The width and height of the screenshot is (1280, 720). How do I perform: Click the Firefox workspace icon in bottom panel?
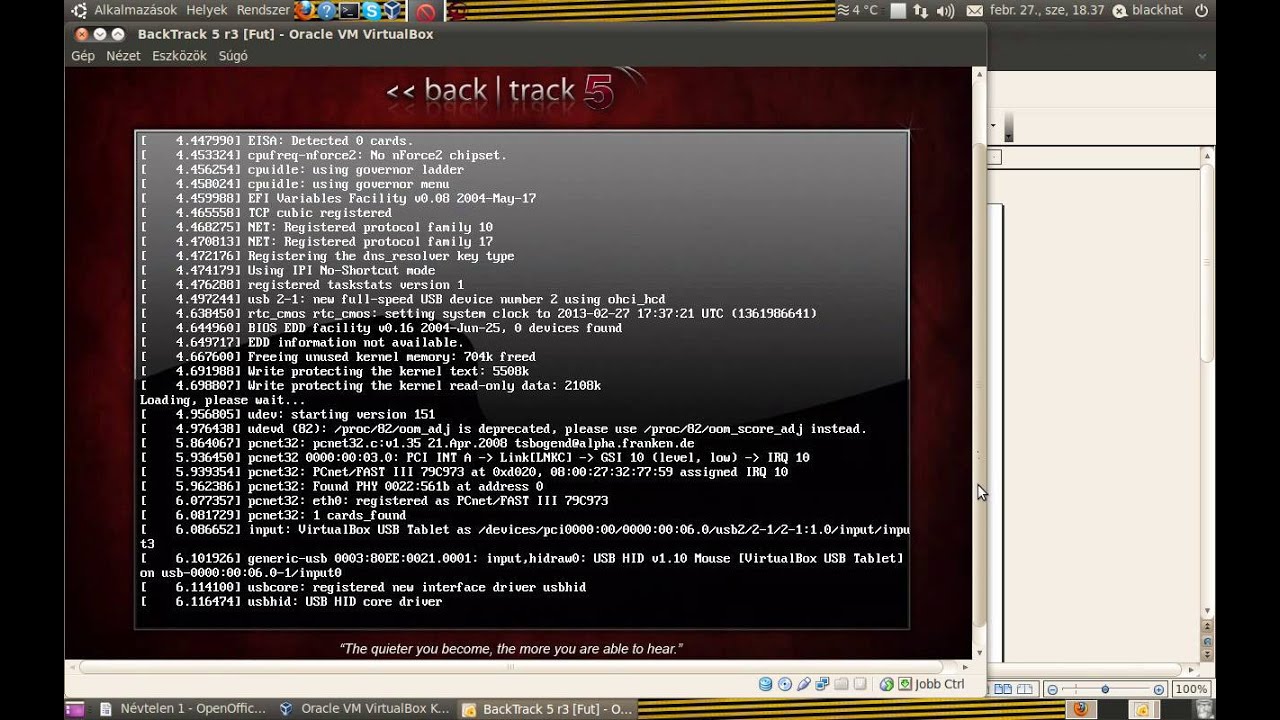click(x=1080, y=709)
